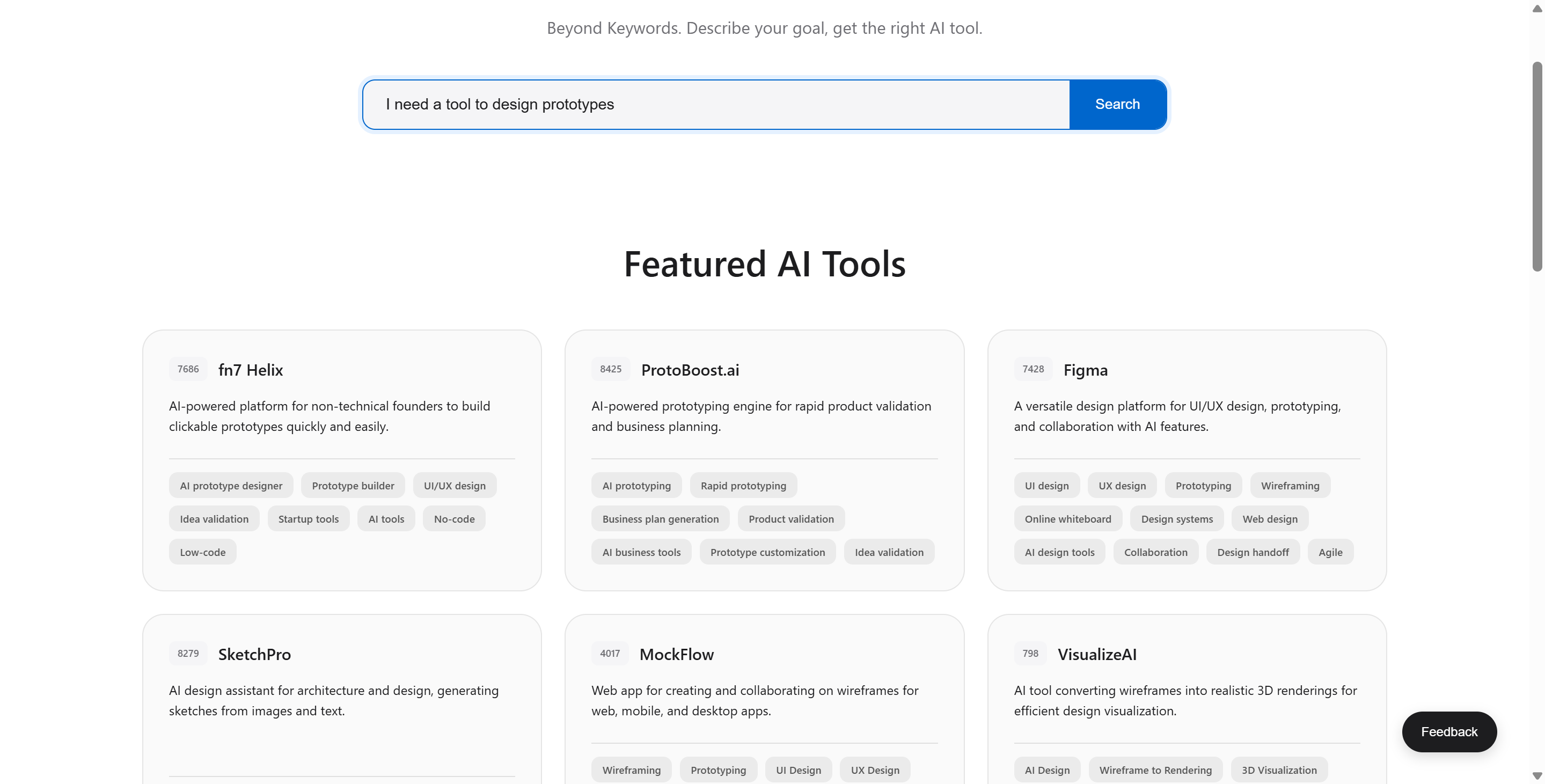Screen dimensions: 1545x784
Task: Click the MockFlow description text
Action: coord(755,700)
